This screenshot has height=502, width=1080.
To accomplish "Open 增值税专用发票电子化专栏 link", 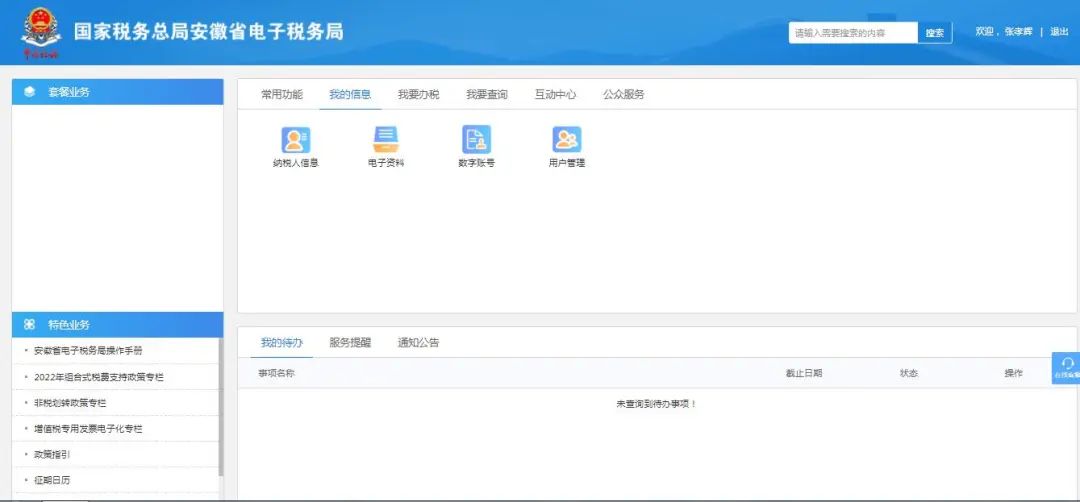I will 88,428.
